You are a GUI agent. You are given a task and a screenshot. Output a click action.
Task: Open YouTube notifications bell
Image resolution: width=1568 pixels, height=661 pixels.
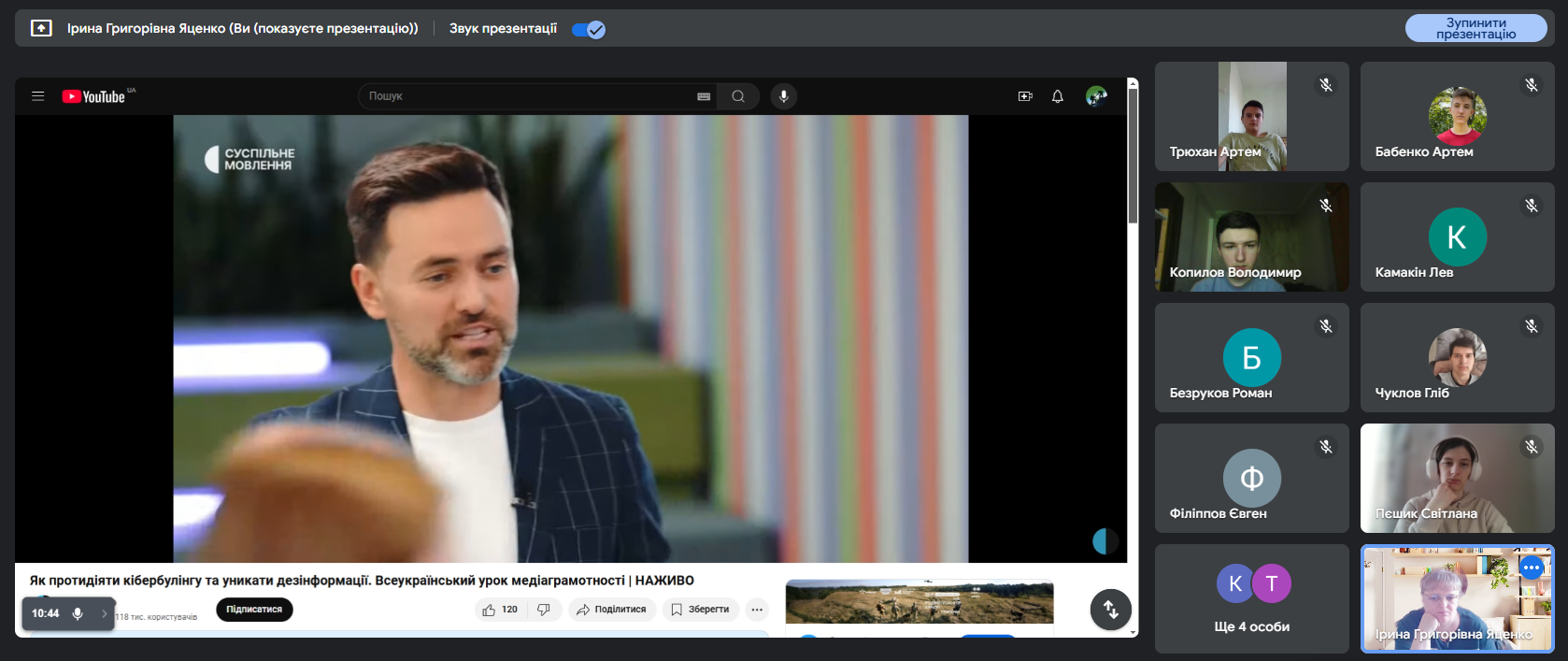coord(1058,96)
